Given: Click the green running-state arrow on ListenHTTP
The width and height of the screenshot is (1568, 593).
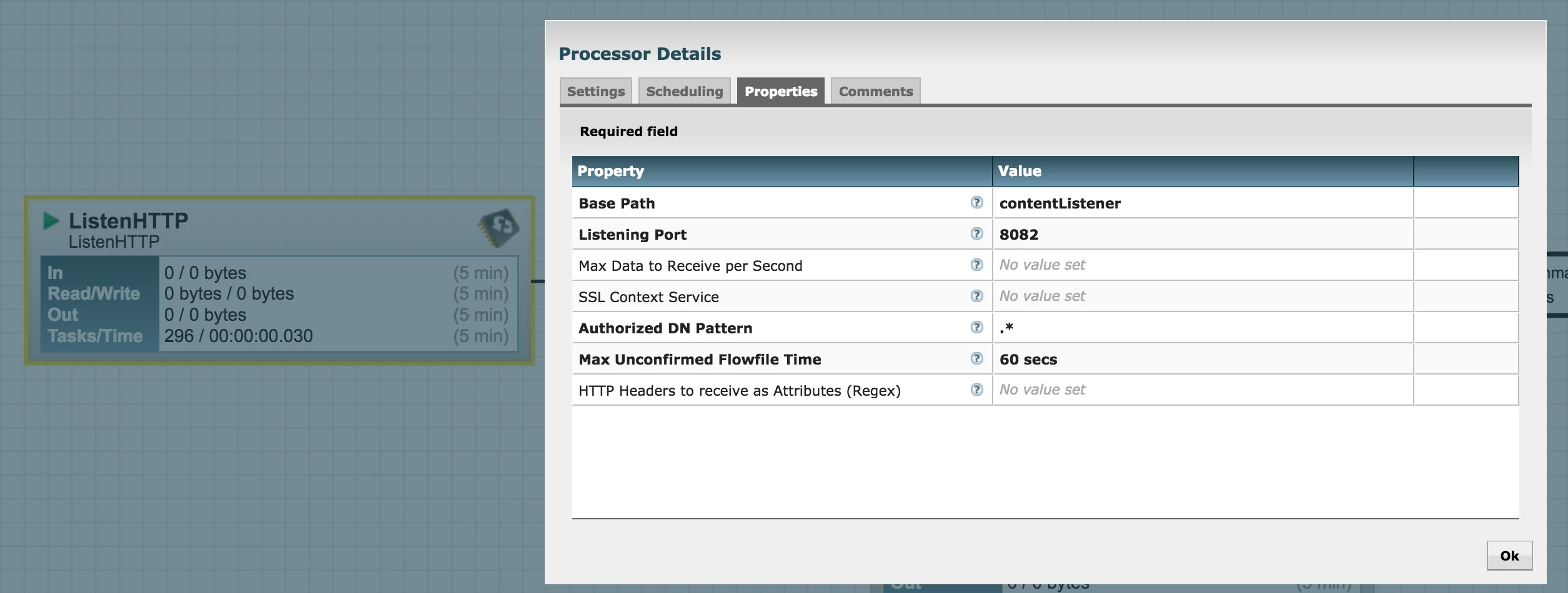Looking at the screenshot, I should point(51,220).
